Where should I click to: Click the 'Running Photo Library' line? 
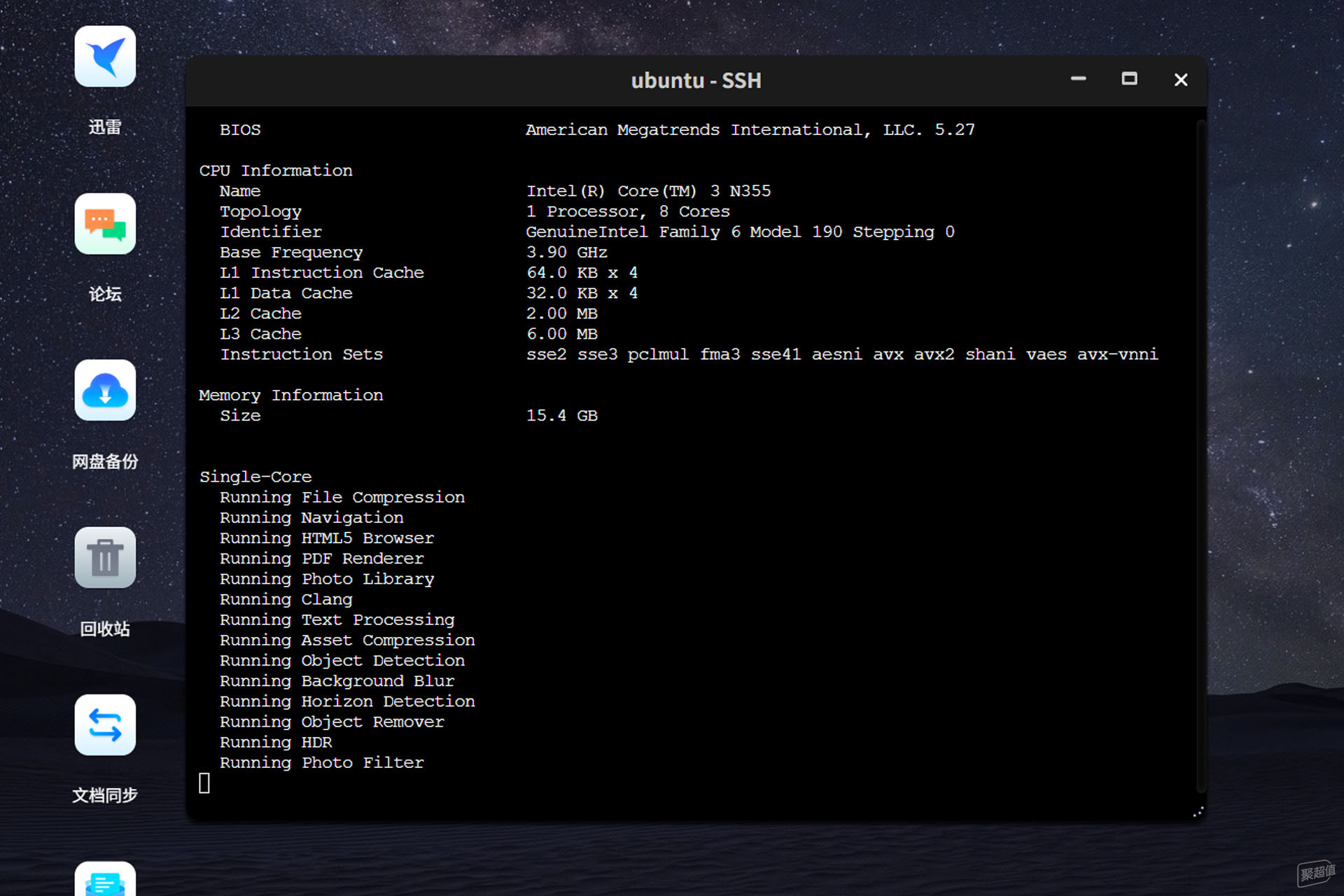327,579
